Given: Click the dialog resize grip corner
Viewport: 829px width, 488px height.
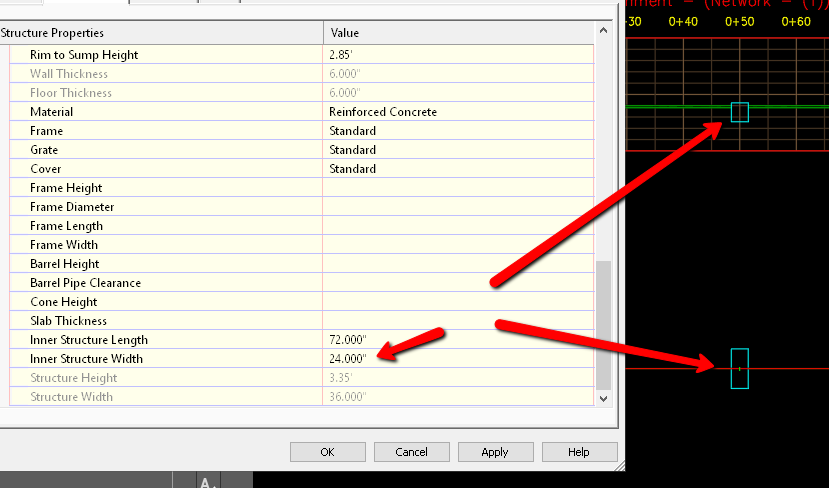Looking at the screenshot, I should pyautogui.click(x=620, y=466).
